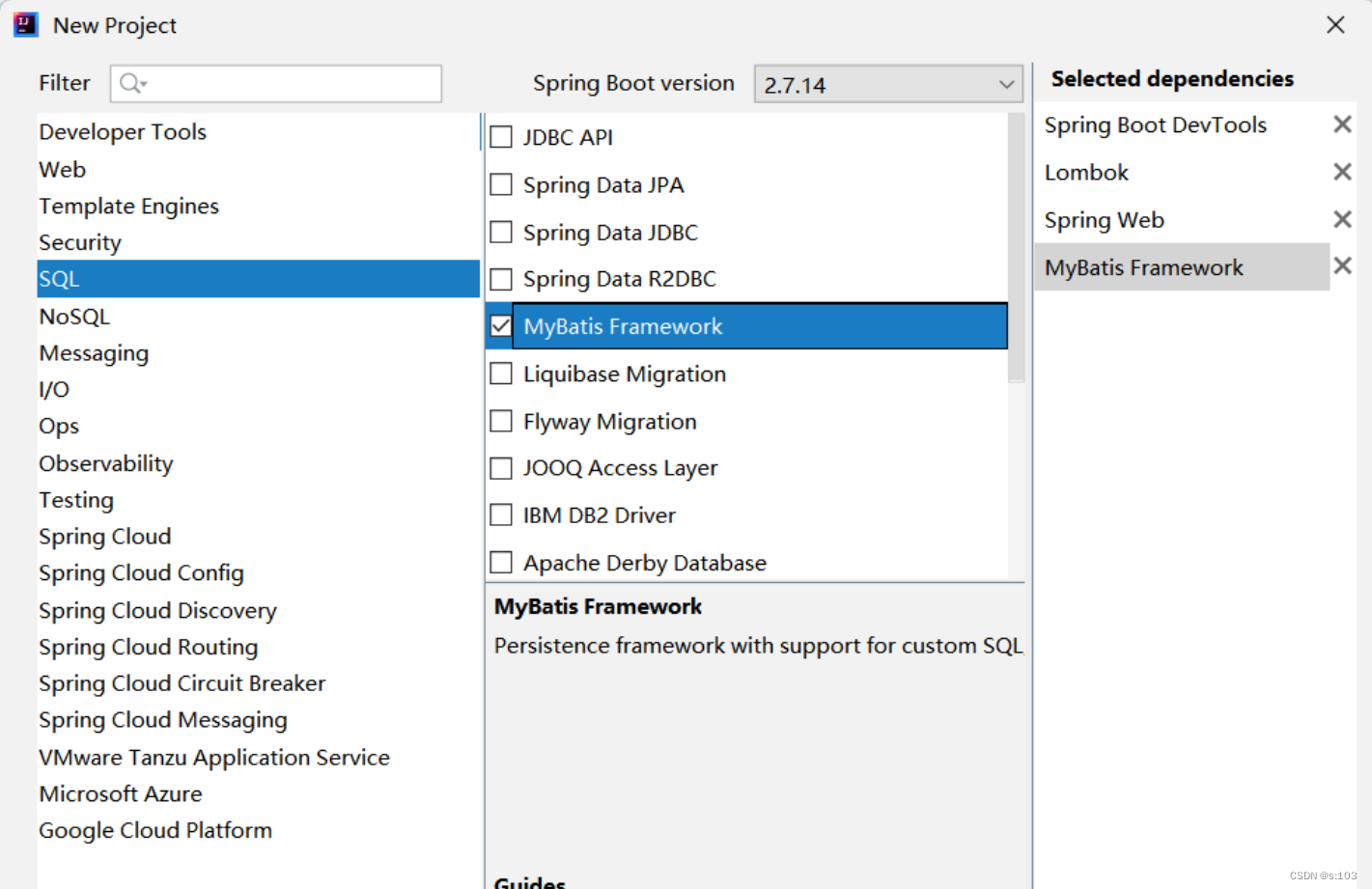Click the JOOQ Access Layer label
The height and width of the screenshot is (889, 1372).
click(x=621, y=468)
